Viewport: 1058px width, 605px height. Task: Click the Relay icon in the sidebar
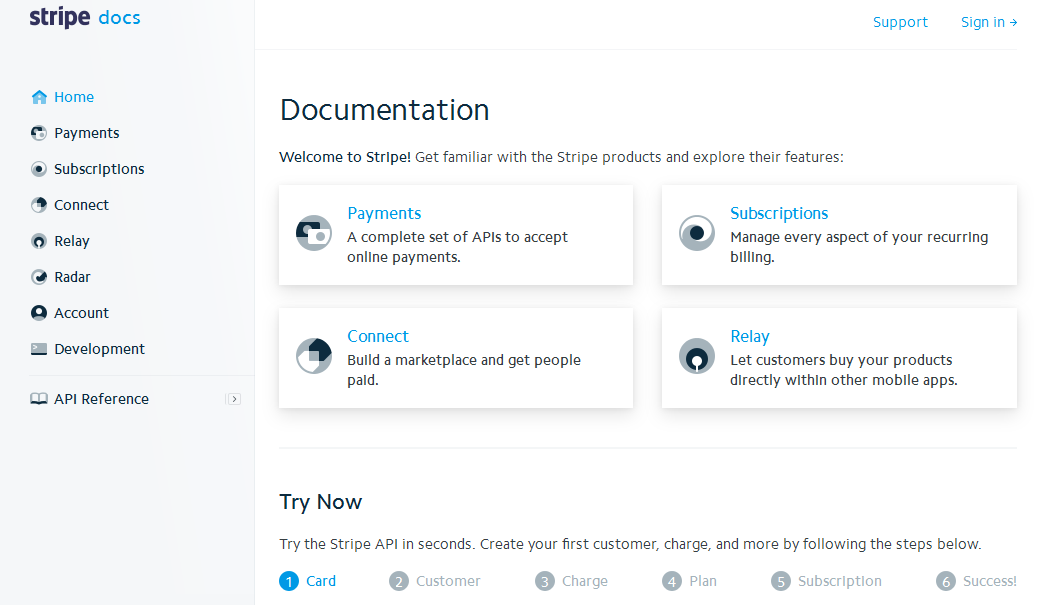tap(39, 241)
